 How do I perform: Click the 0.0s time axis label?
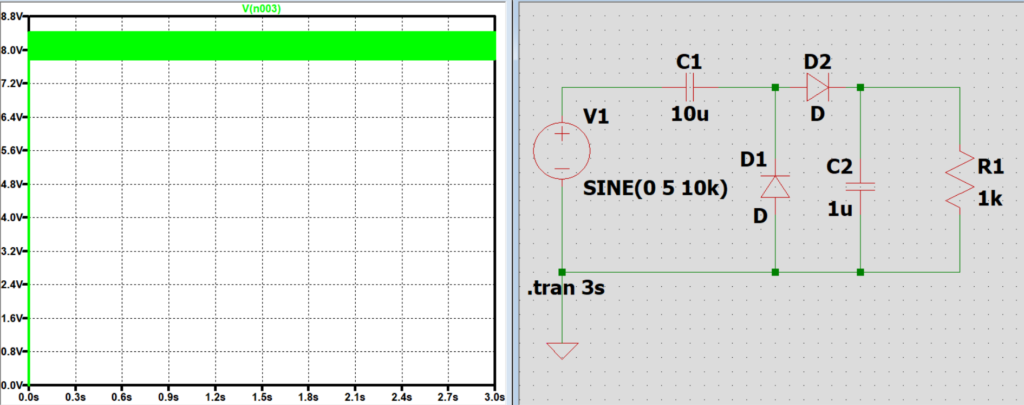tap(29, 397)
